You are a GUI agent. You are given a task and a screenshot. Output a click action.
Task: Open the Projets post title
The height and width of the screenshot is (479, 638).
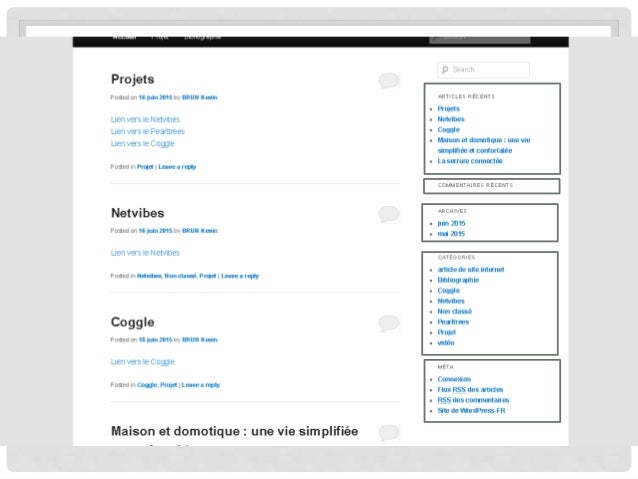tap(133, 79)
